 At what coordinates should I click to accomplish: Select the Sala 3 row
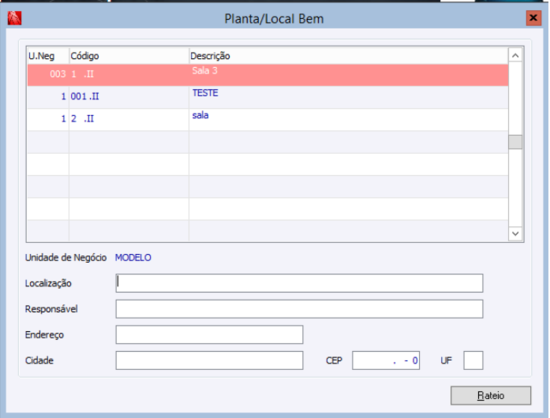(x=268, y=75)
